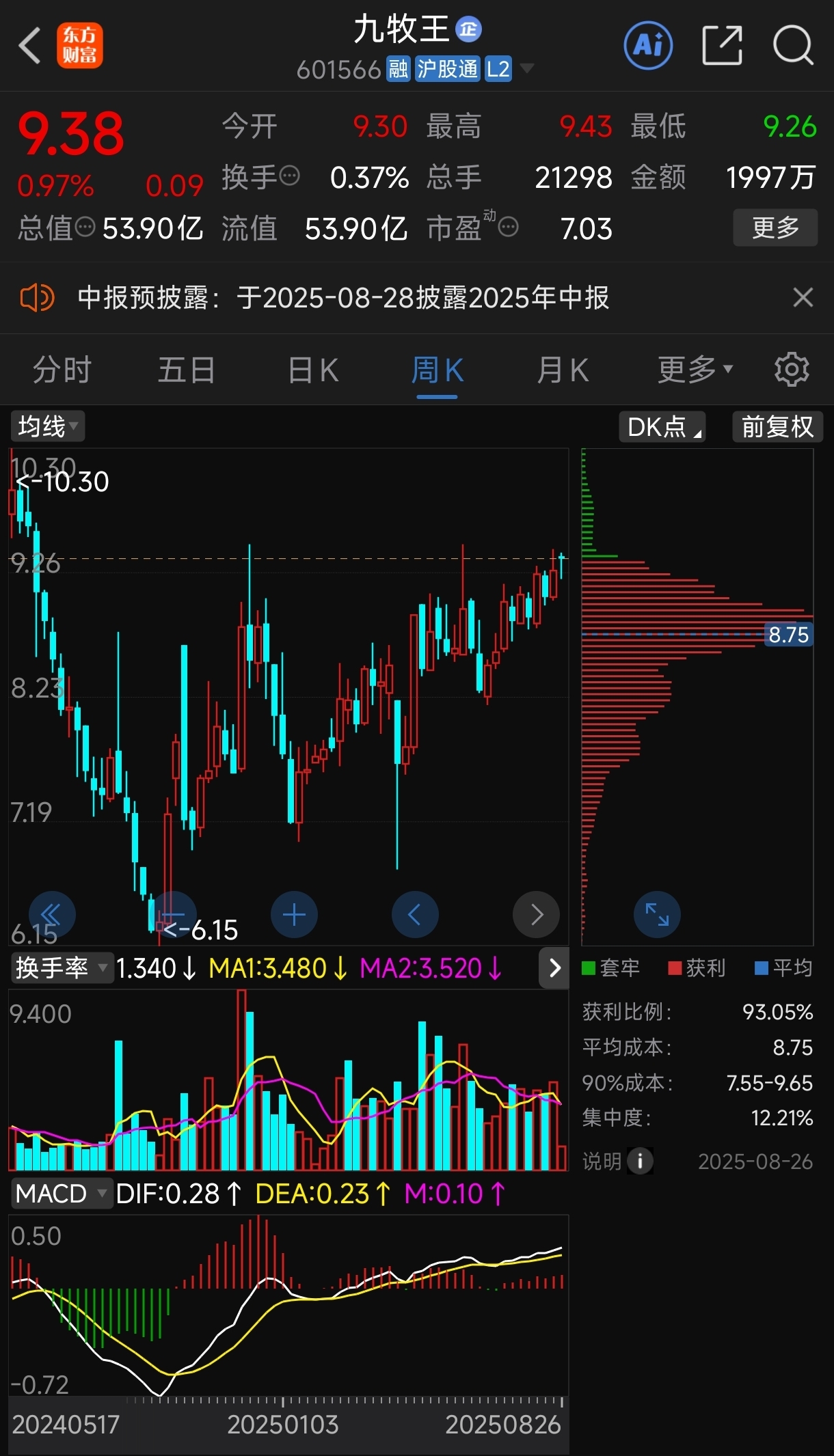Tap the 90%成本 7.55-9.65 value
834x1456 pixels.
770,1083
